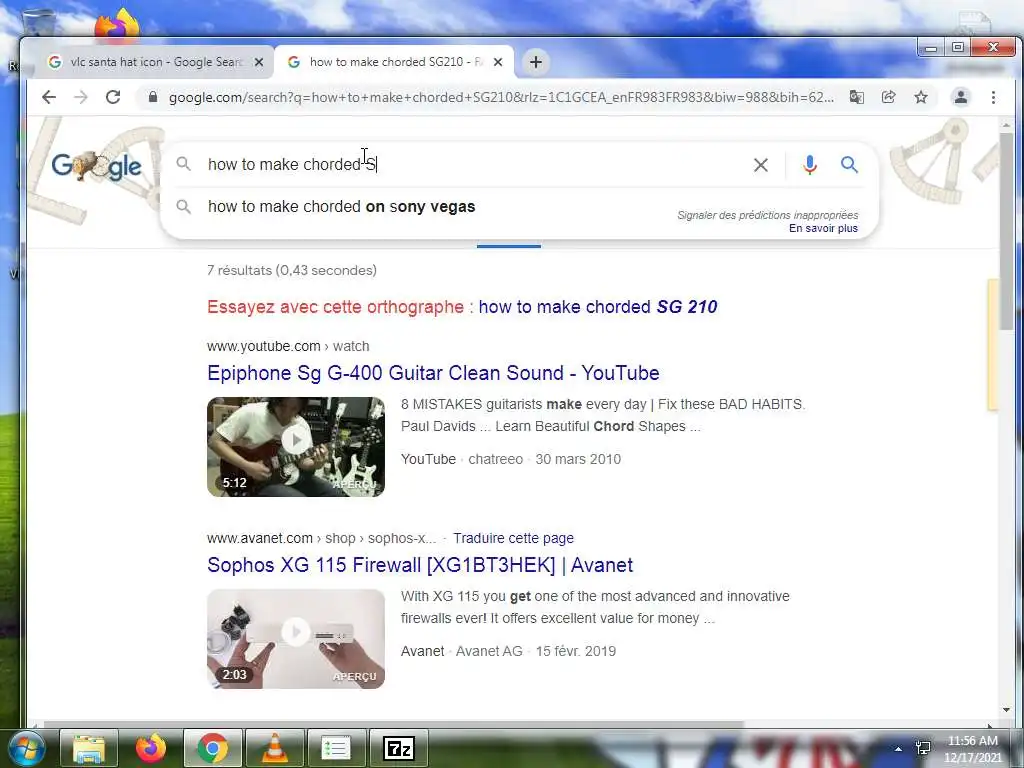This screenshot has width=1024, height=768.
Task: Start voice search with microphone icon
Action: [810, 165]
